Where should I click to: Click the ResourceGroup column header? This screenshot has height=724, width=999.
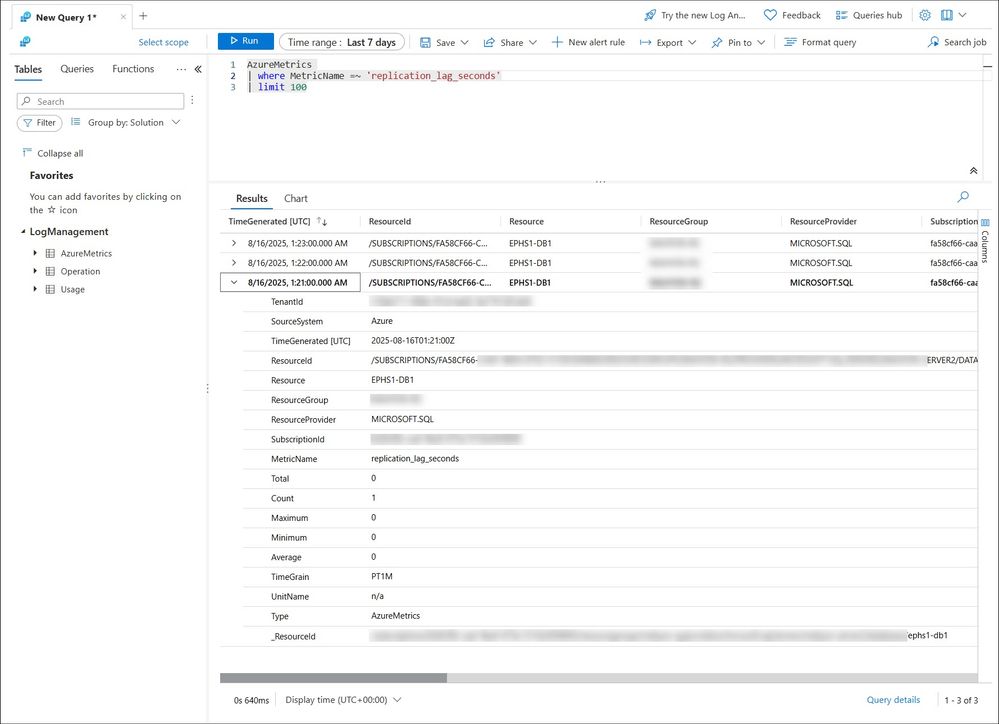679,221
